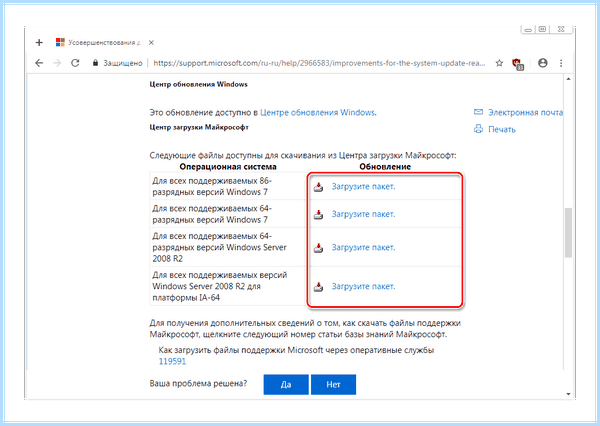Click download icon in 64-разрядных Server 2008 R2 row
The width and height of the screenshot is (600, 426).
coord(318,248)
